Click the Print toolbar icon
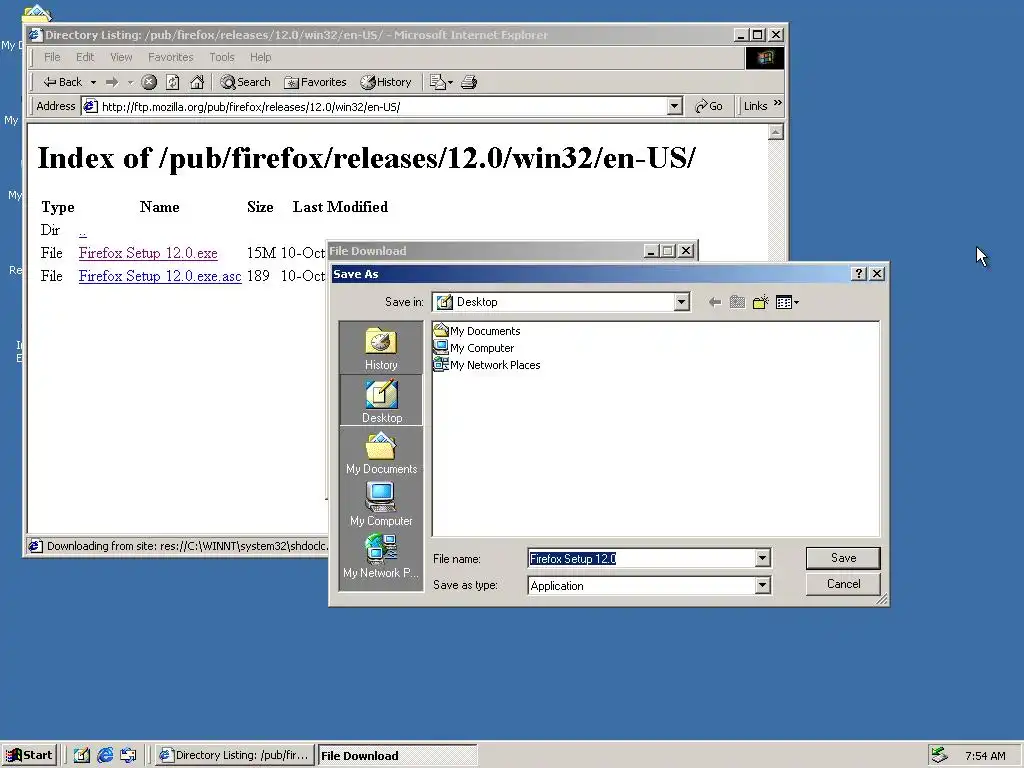 (x=469, y=82)
